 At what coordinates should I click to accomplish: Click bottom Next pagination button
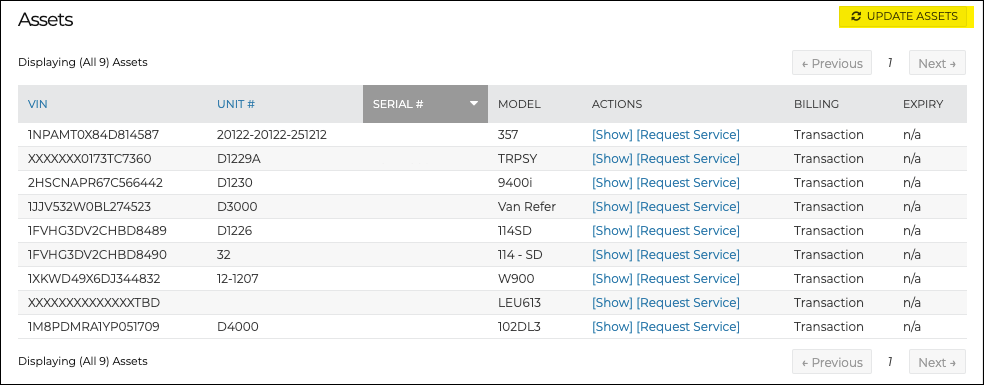[x=937, y=362]
